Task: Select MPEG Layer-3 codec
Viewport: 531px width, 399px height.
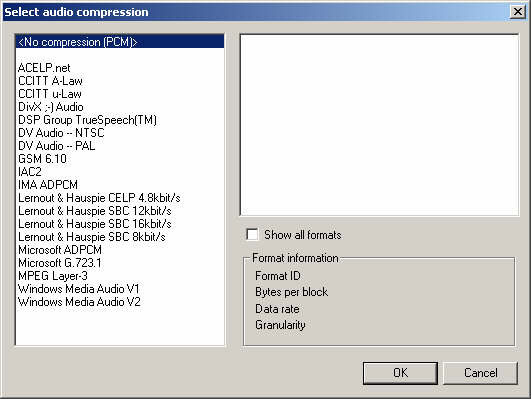Action: point(120,276)
